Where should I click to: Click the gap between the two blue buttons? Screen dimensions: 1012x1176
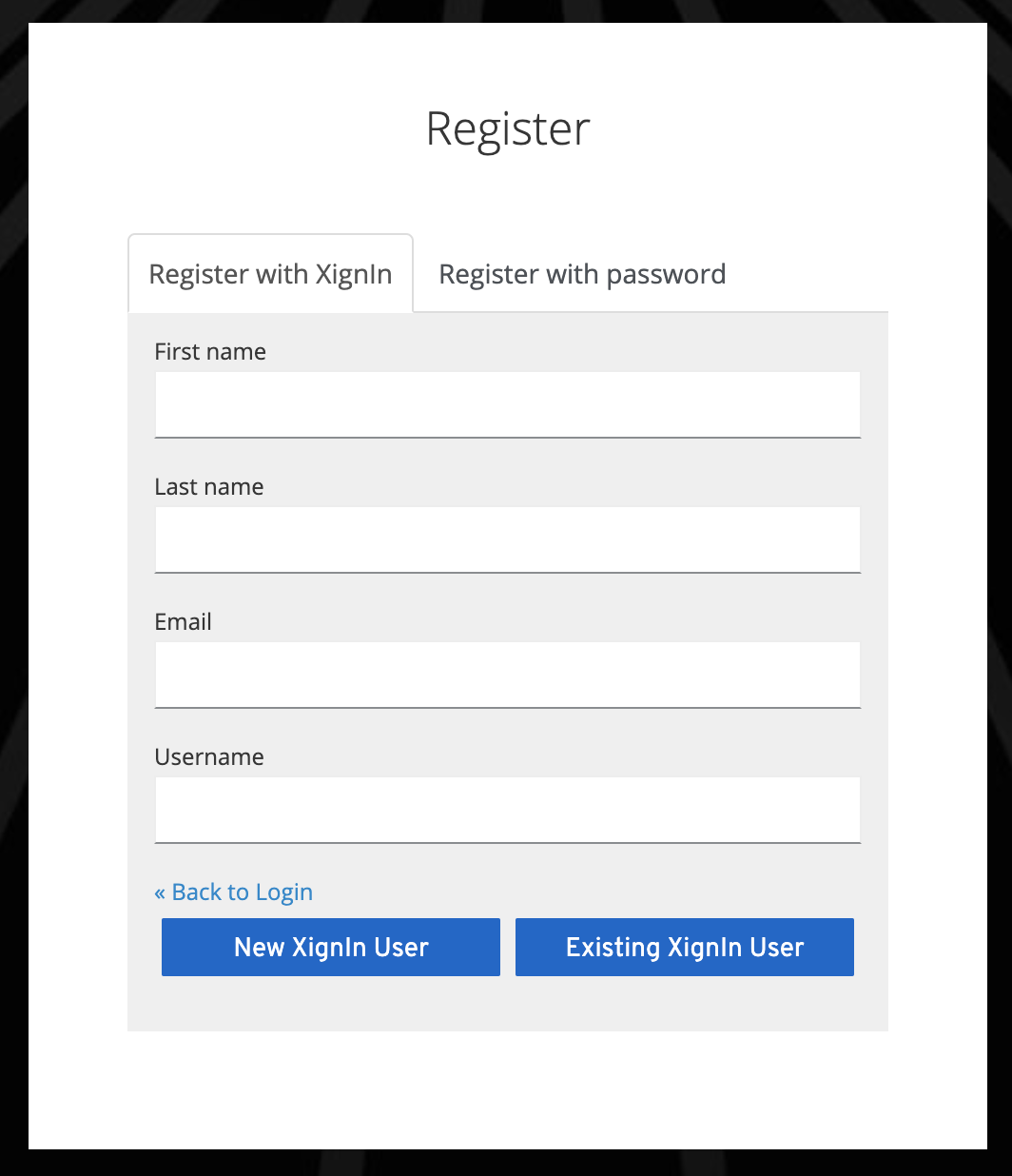pyautogui.click(x=508, y=947)
